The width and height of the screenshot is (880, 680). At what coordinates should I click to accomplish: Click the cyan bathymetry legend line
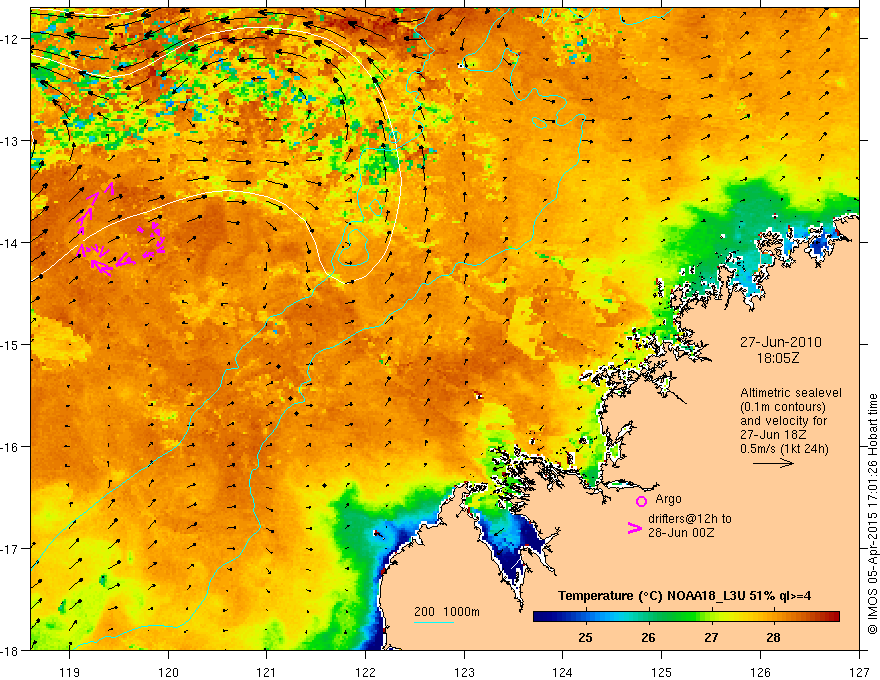pos(434,622)
